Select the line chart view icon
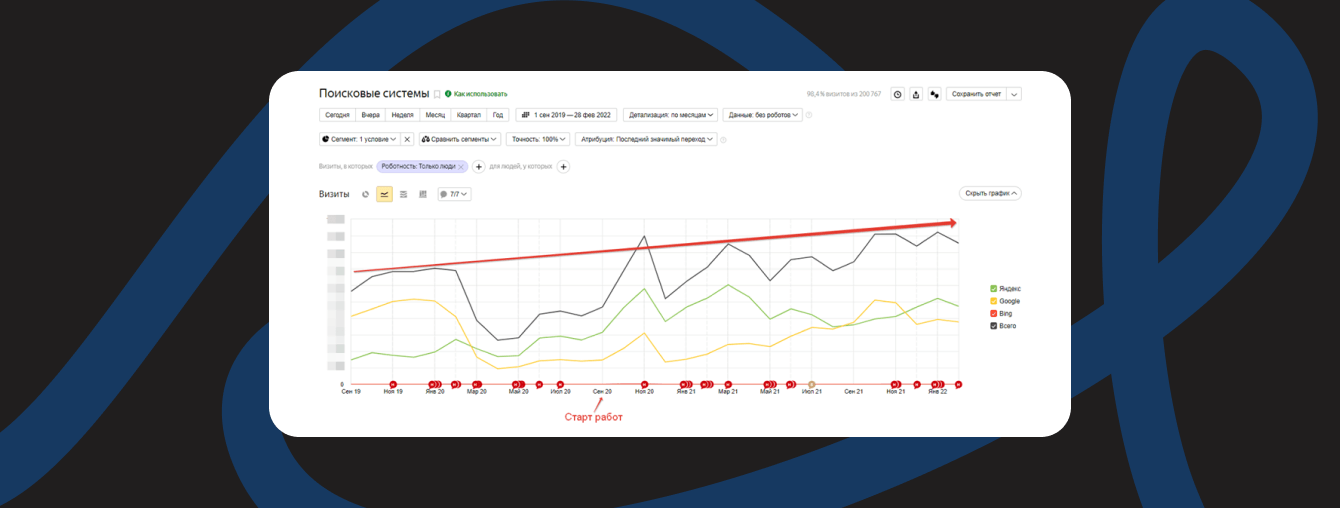1340x508 pixels. 384,194
